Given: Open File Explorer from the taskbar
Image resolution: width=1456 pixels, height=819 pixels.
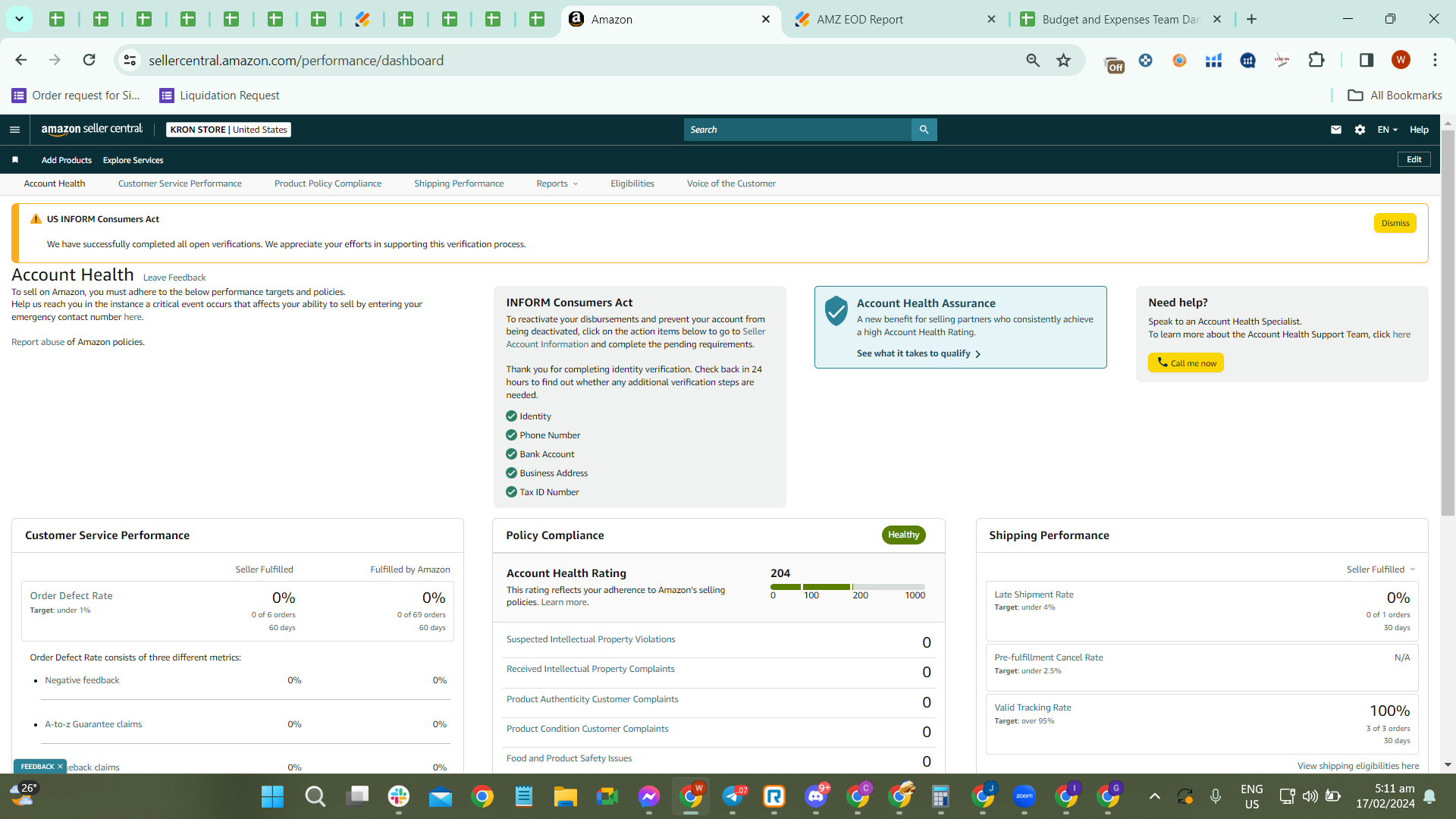Looking at the screenshot, I should click(565, 796).
